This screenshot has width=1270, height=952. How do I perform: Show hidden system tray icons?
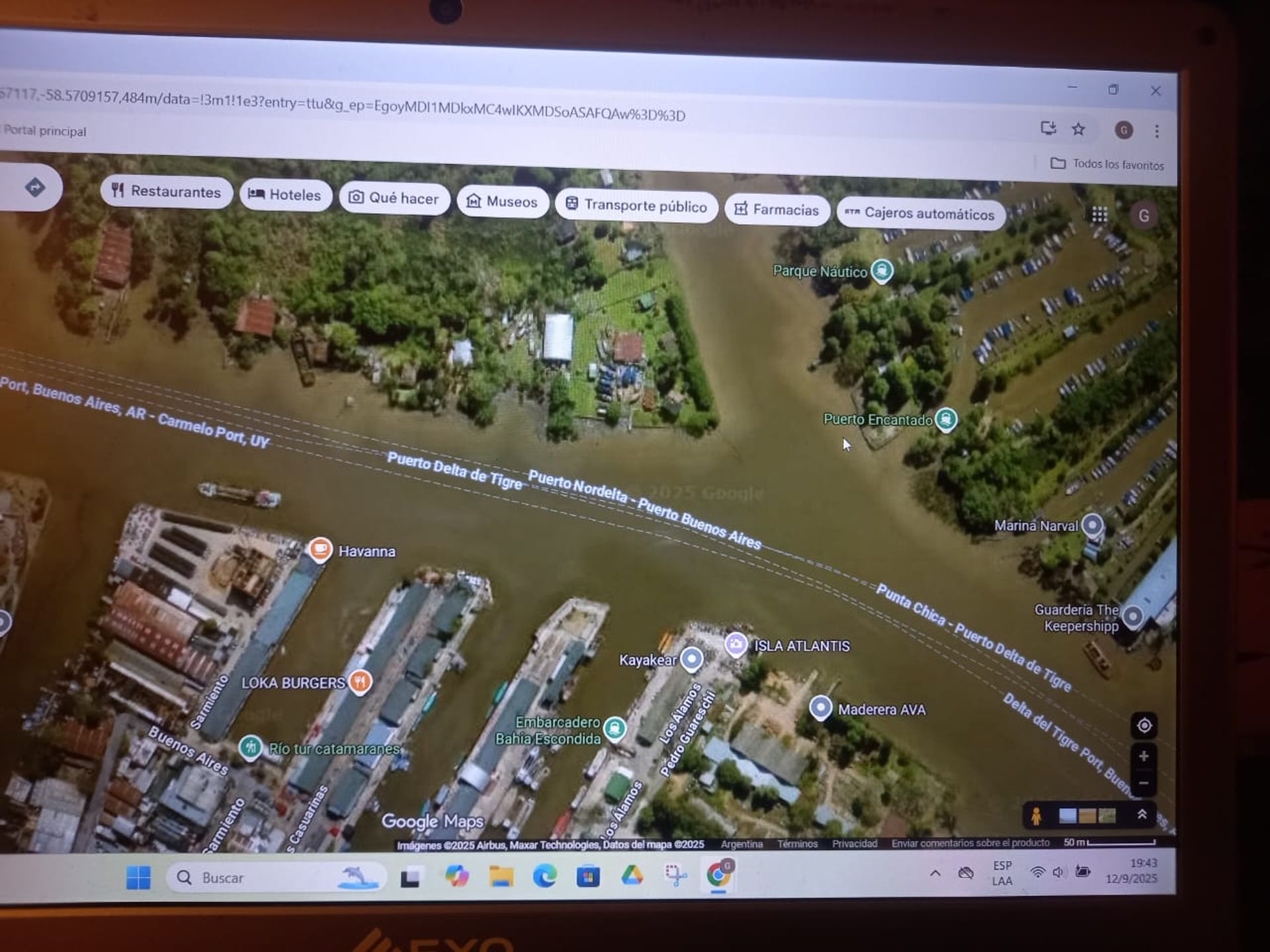pos(935,873)
